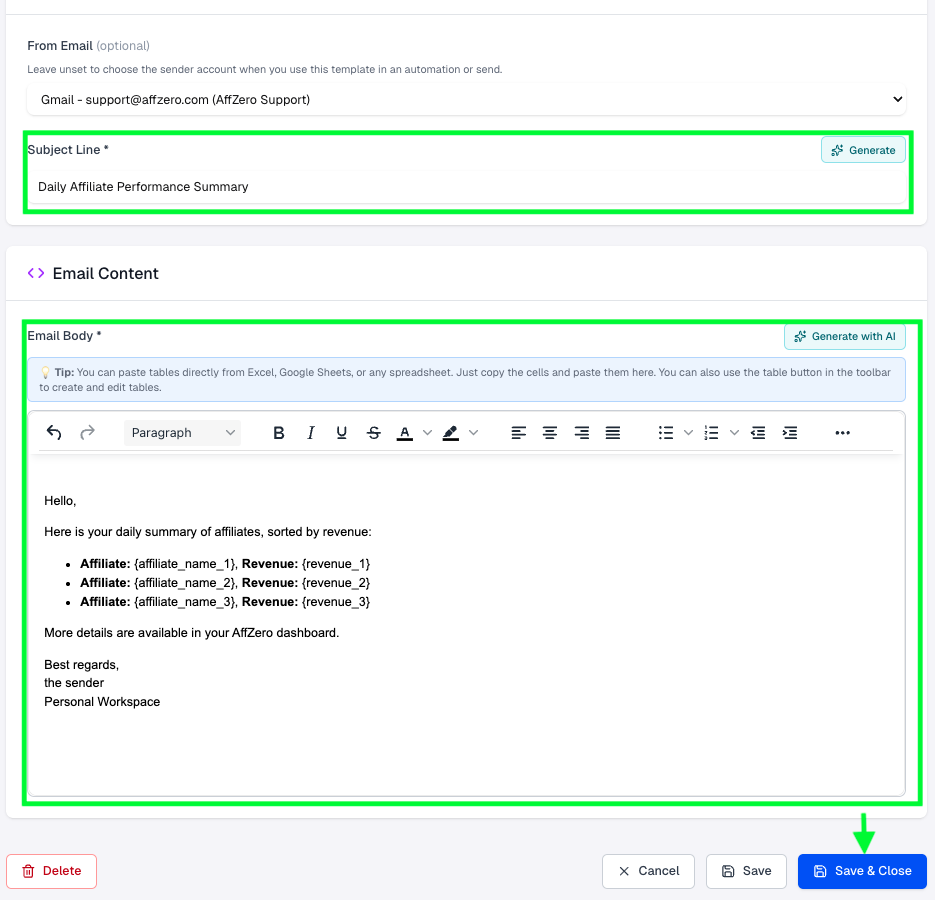
Task: Click the redo arrow icon
Action: coord(88,432)
